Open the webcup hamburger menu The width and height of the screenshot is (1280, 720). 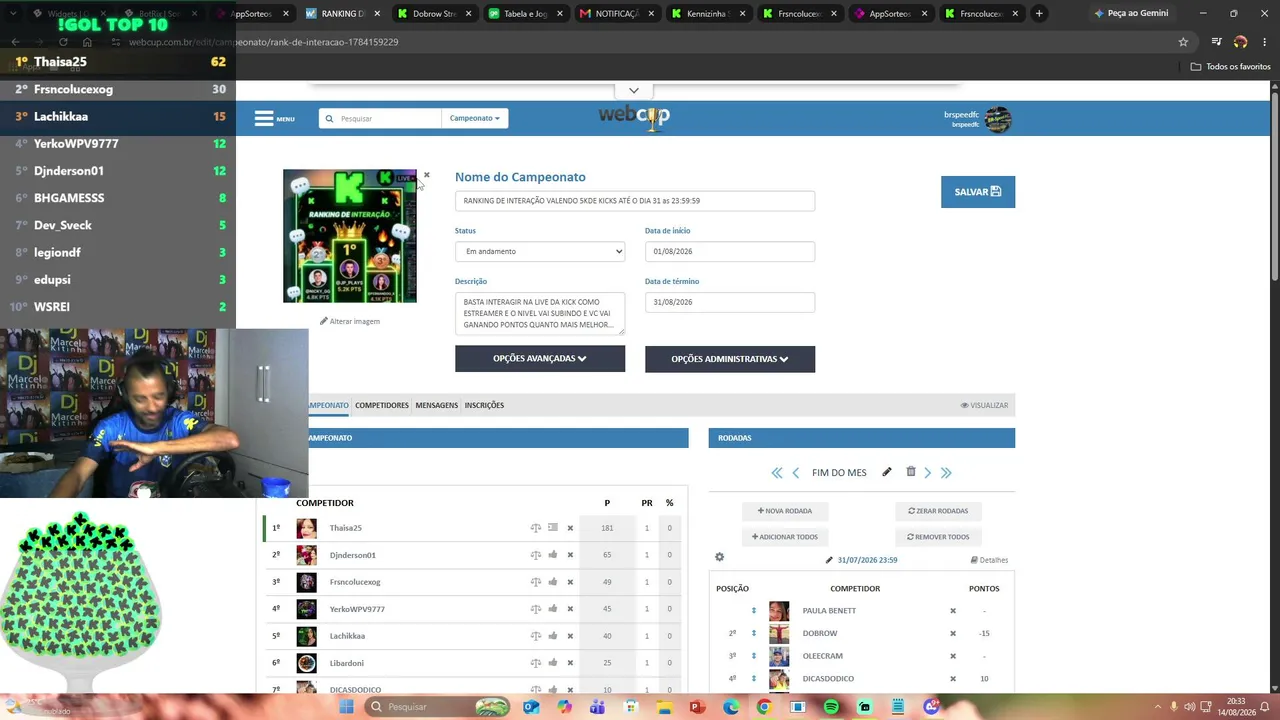(274, 118)
